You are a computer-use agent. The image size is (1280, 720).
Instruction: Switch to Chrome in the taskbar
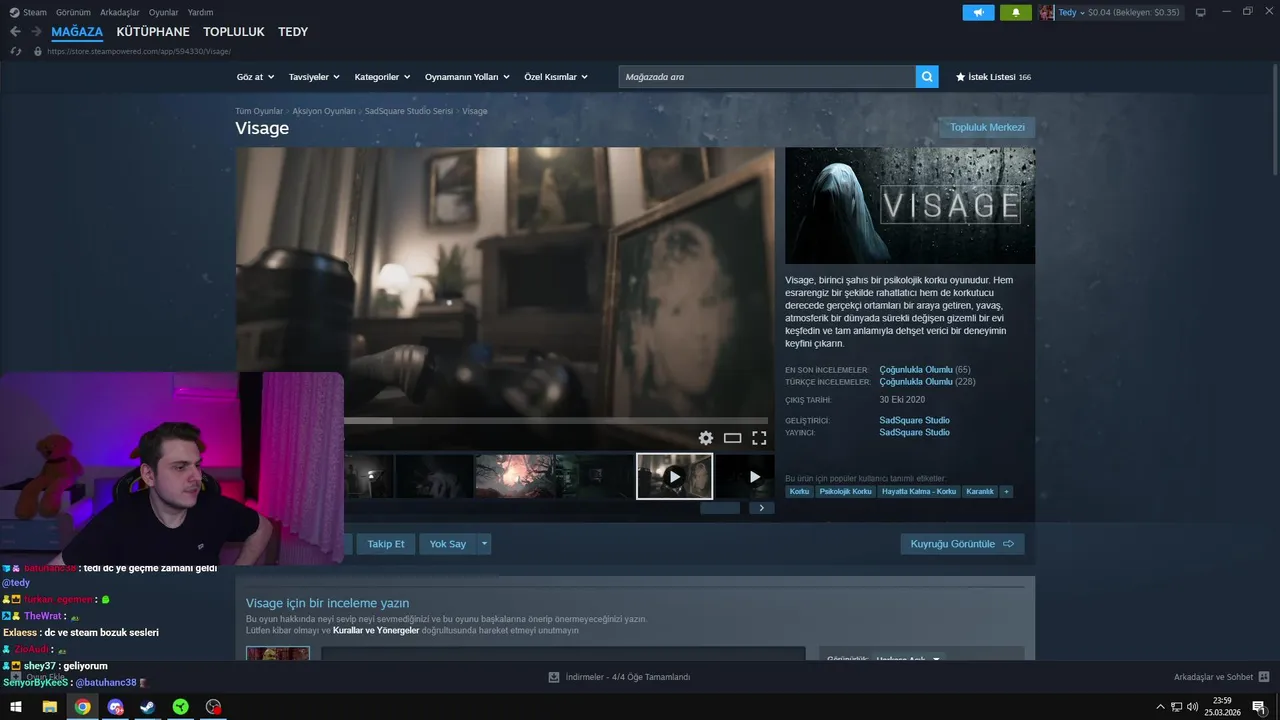(x=82, y=707)
